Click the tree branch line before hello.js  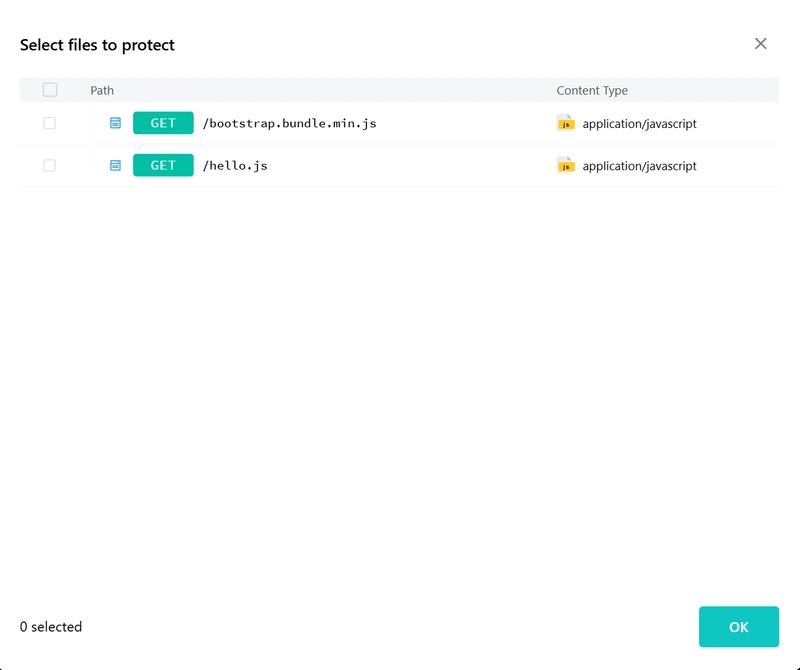tap(96, 160)
